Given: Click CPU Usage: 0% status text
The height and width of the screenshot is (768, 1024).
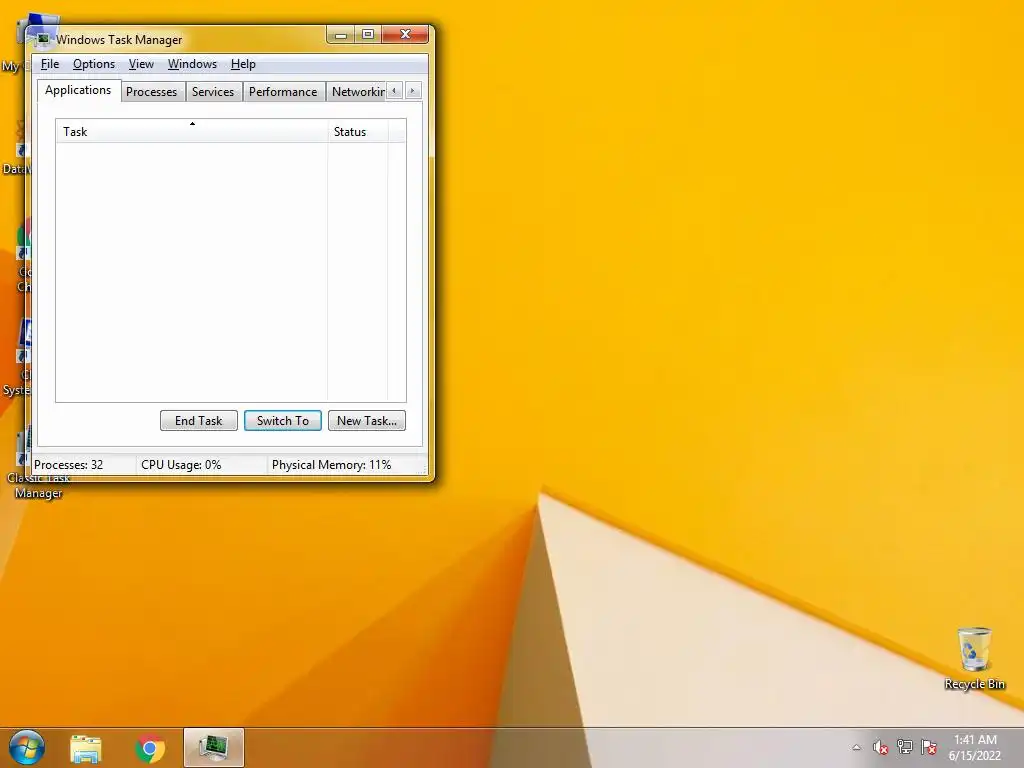Looking at the screenshot, I should [181, 465].
